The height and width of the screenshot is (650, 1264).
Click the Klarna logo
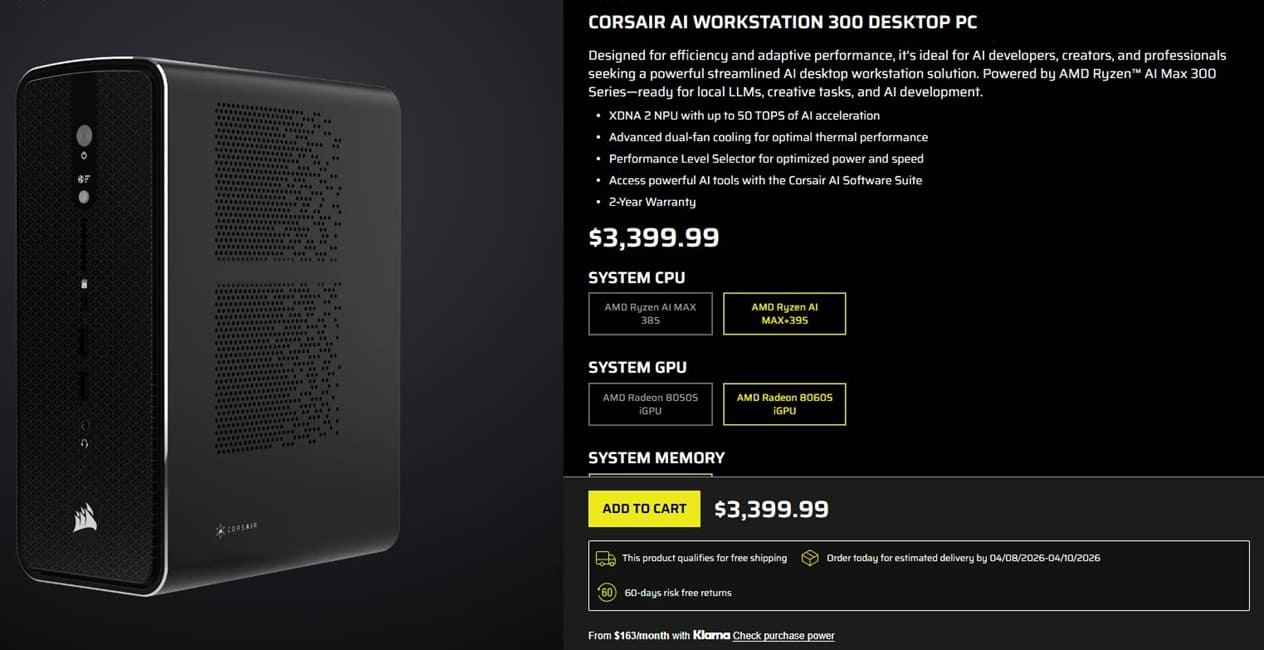tap(711, 635)
